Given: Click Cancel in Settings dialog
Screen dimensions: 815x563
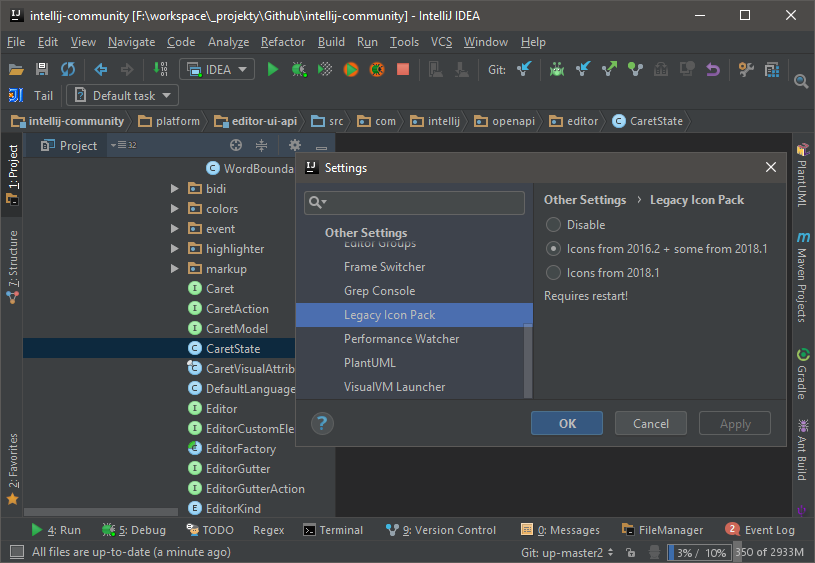Looking at the screenshot, I should click(x=651, y=423).
